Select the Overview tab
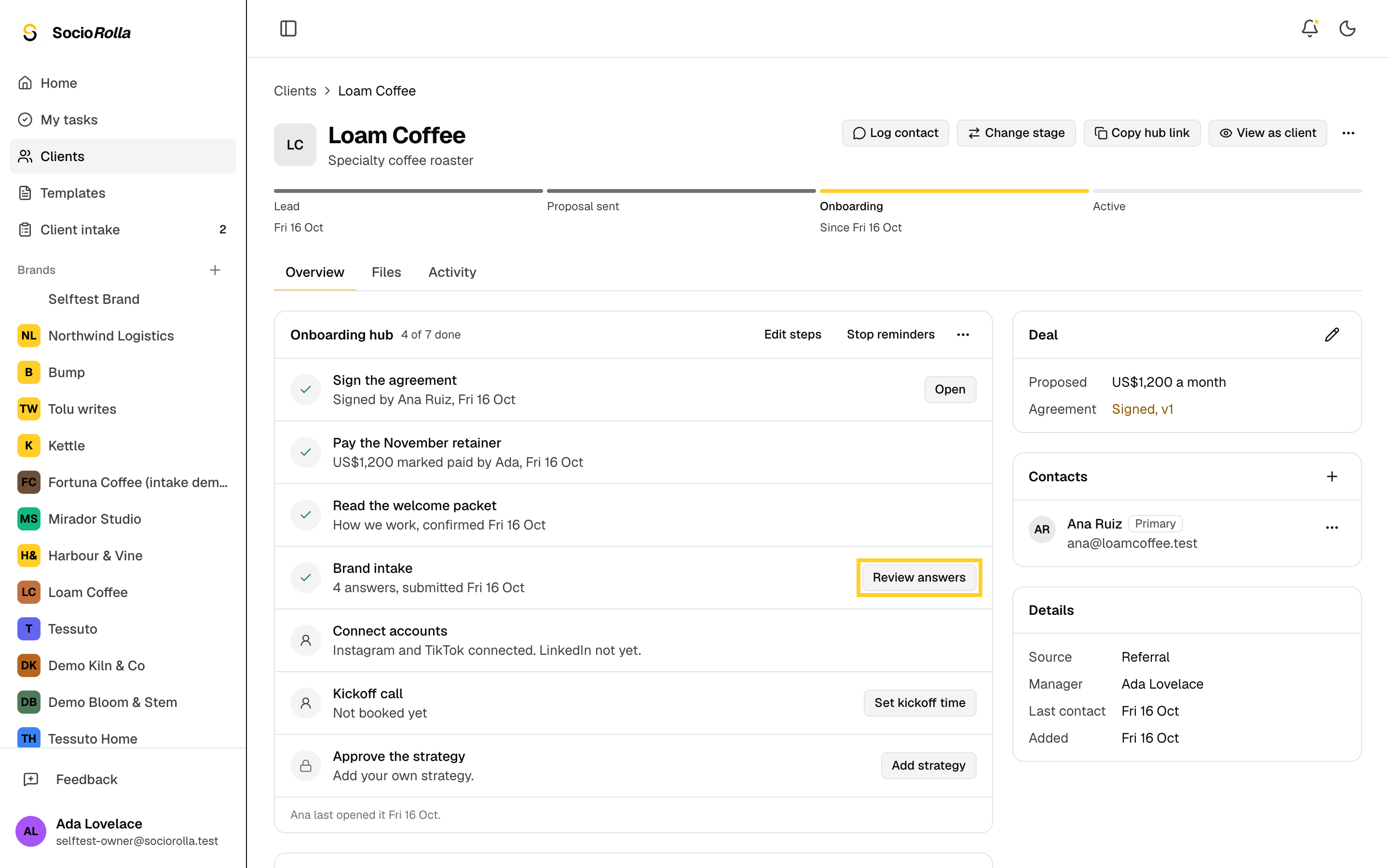This screenshot has height=868, width=1389. pyautogui.click(x=315, y=272)
